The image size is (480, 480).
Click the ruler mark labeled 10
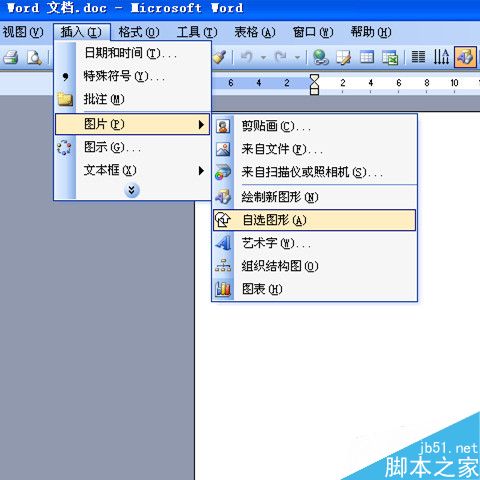(454, 83)
